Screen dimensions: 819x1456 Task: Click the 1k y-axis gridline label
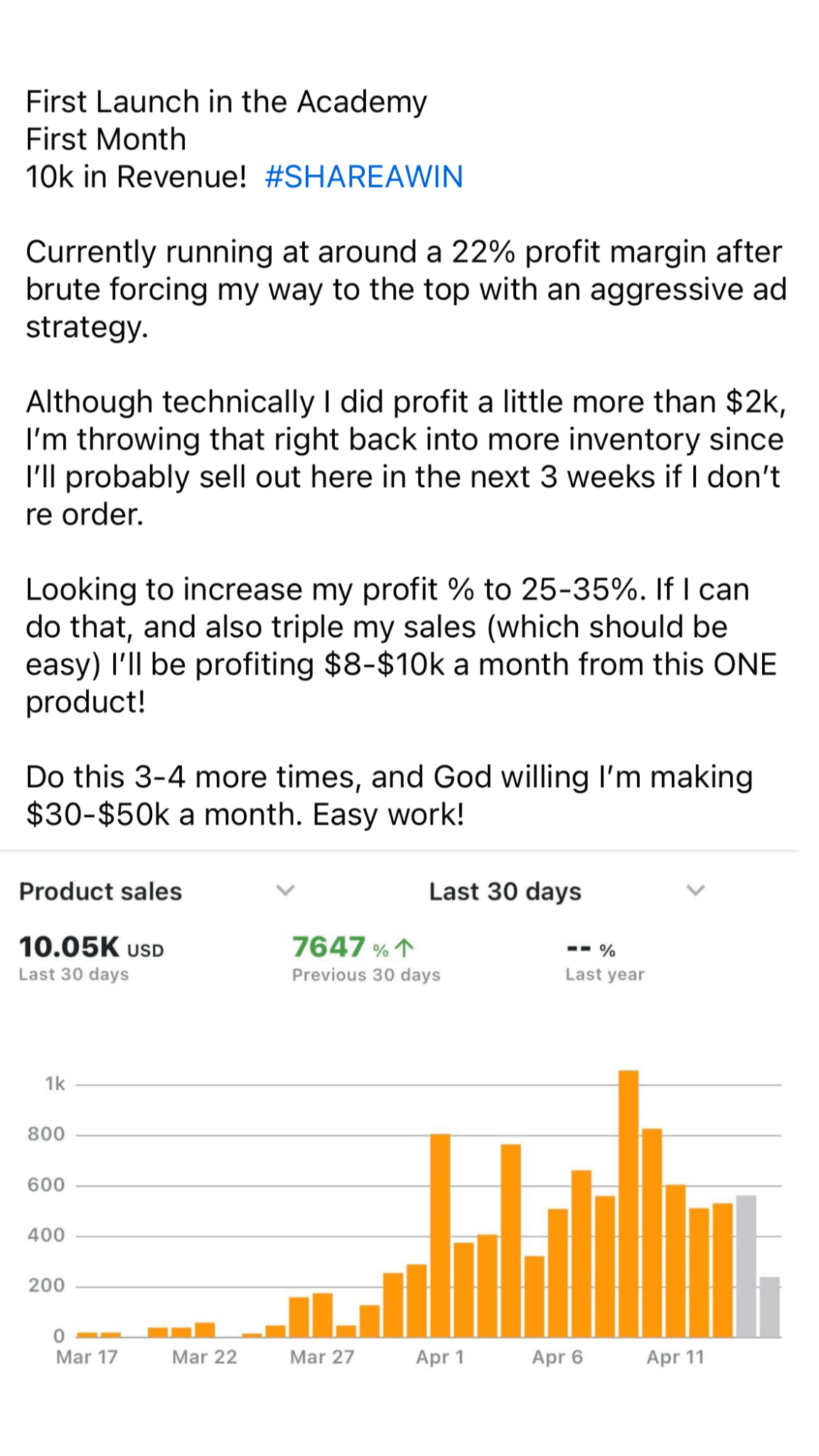coord(55,1083)
